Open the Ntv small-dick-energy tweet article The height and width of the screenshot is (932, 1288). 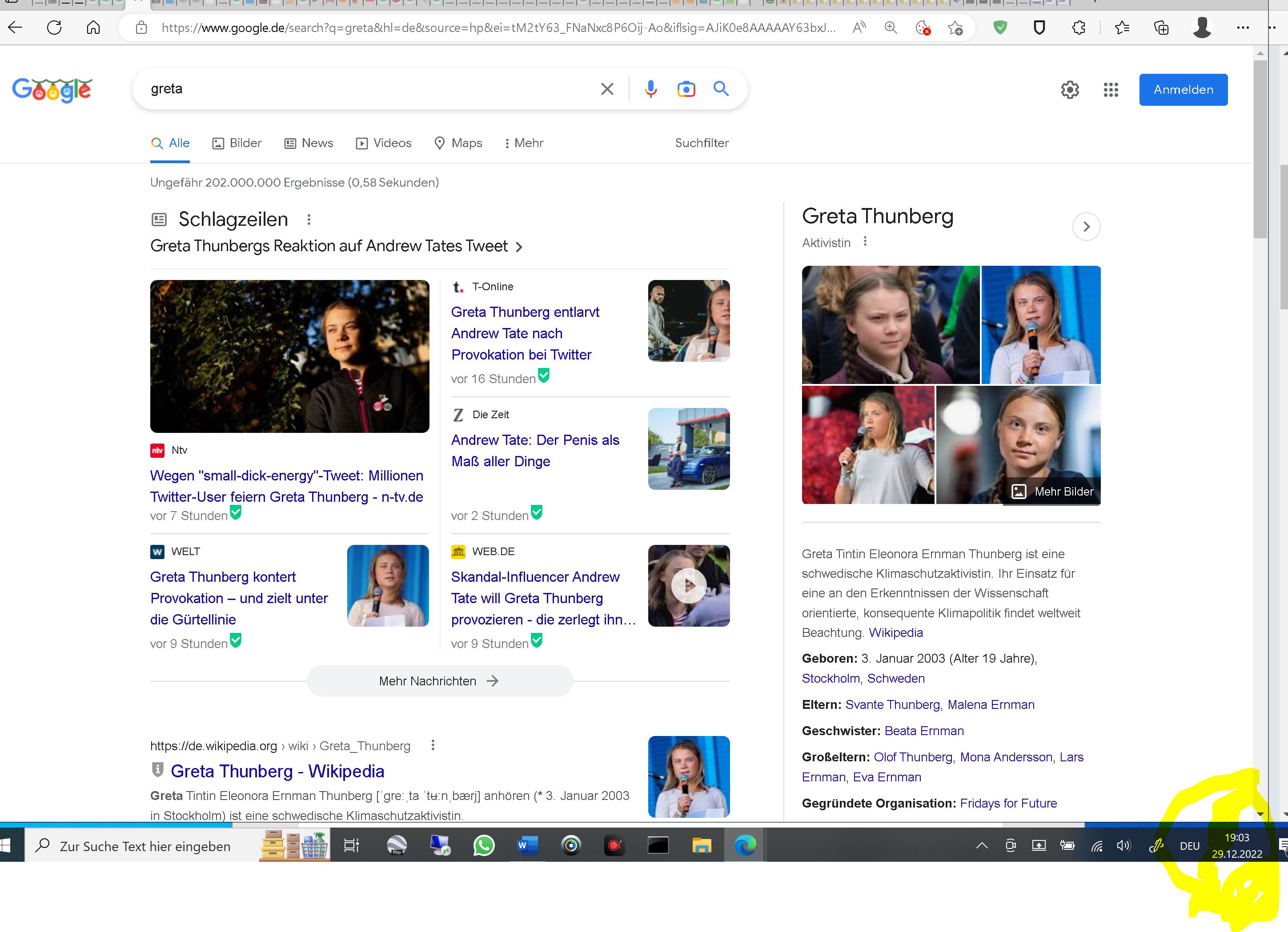(286, 486)
